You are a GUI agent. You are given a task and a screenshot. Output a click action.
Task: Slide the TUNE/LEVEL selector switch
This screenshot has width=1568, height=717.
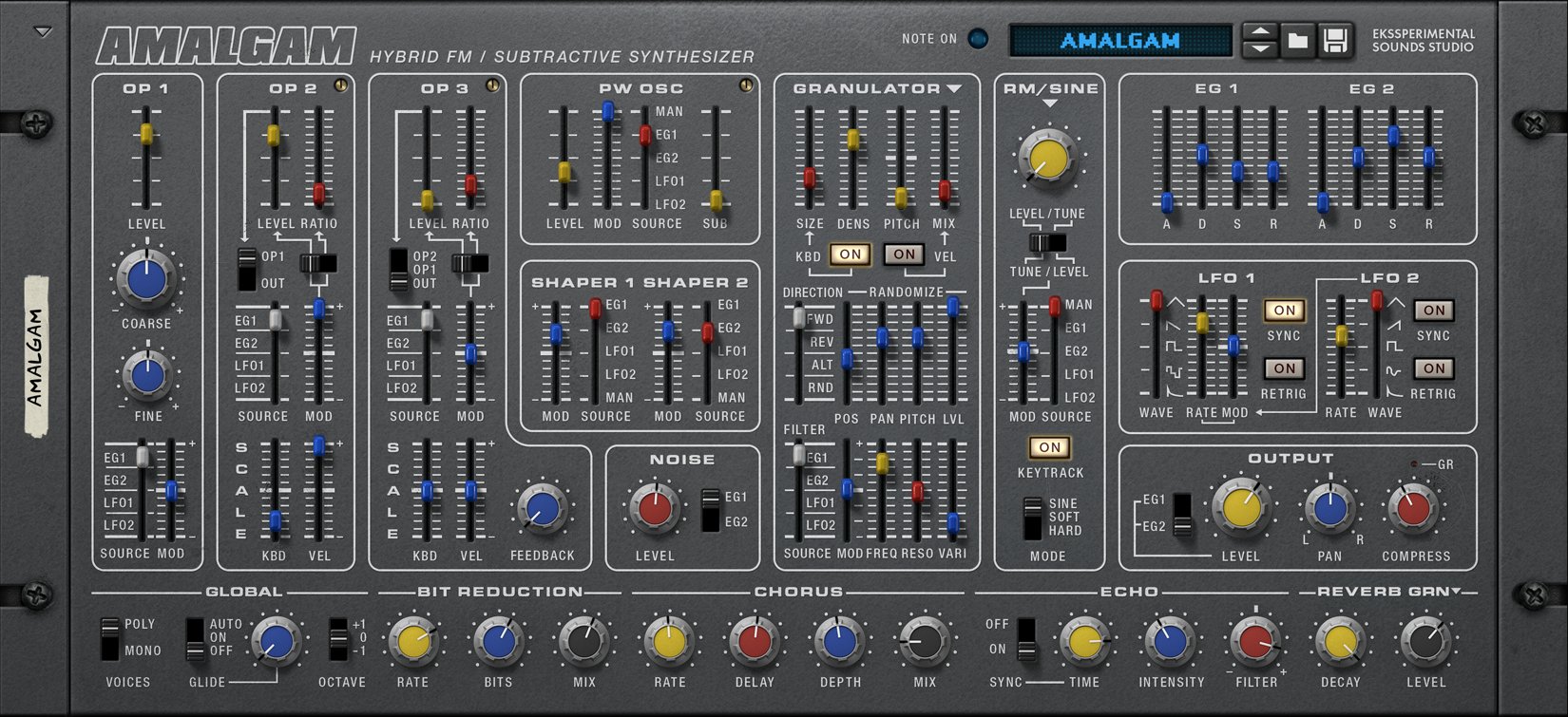(1048, 243)
